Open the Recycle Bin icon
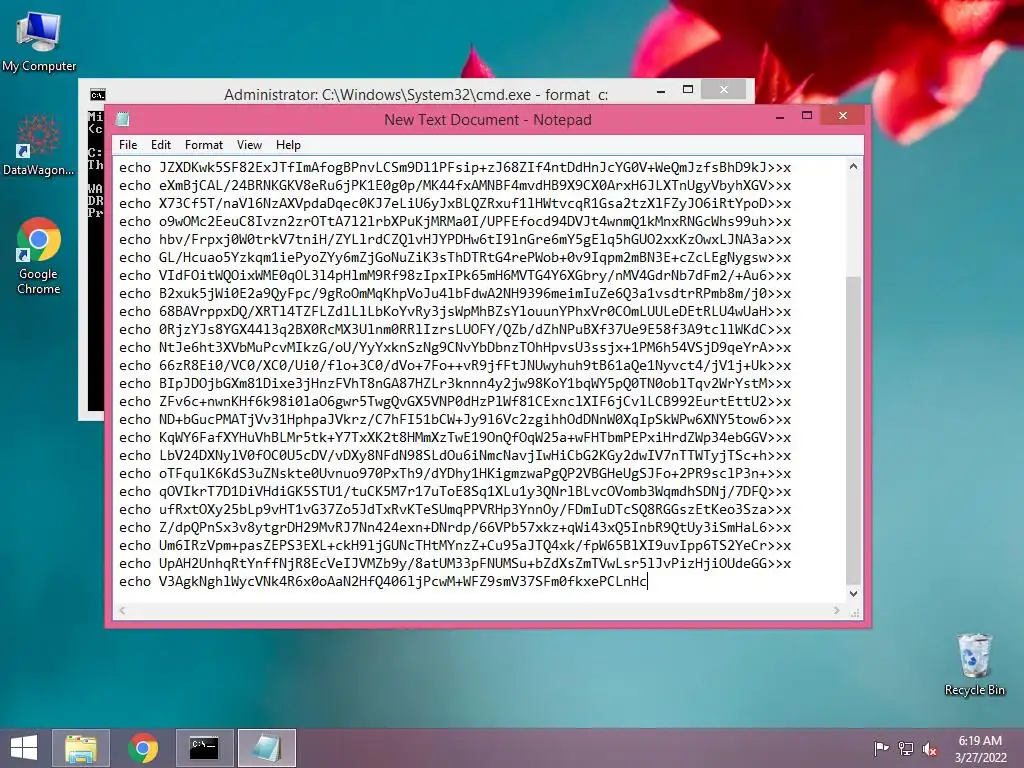Viewport: 1024px width, 768px height. (x=974, y=664)
